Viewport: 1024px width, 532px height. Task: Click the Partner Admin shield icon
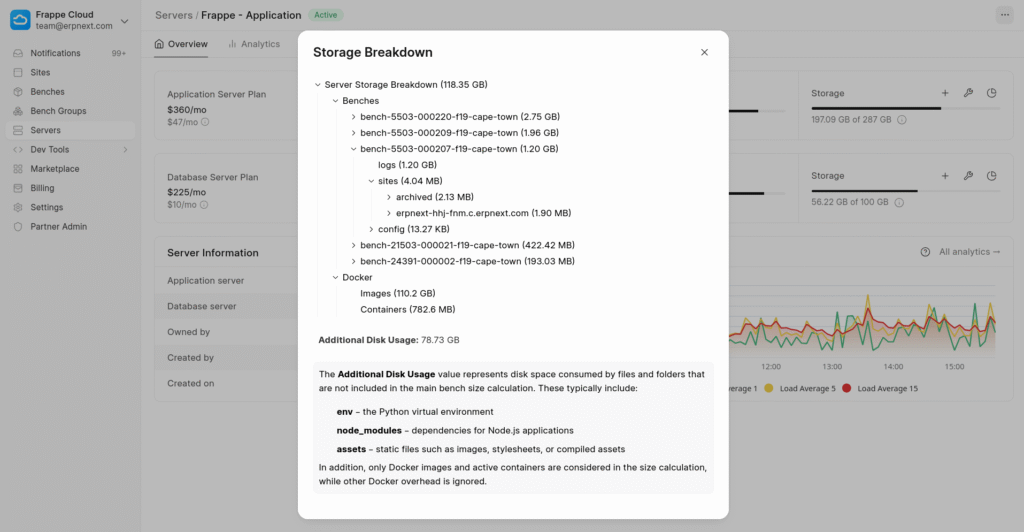[x=18, y=227]
